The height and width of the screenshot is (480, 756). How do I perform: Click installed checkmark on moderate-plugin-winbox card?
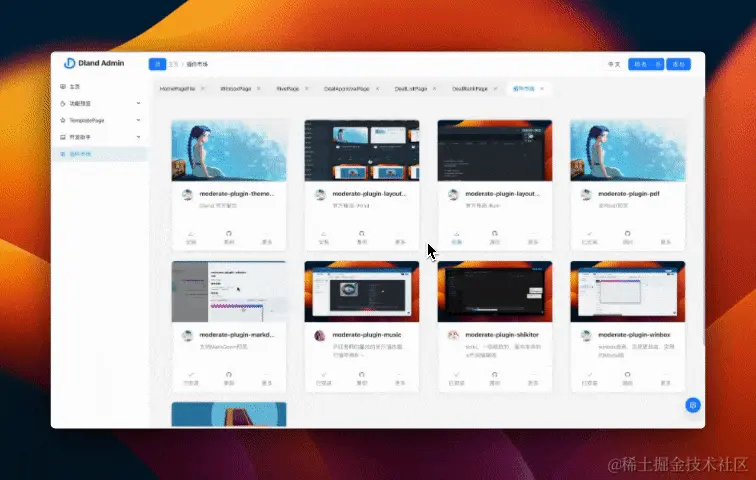click(x=589, y=374)
